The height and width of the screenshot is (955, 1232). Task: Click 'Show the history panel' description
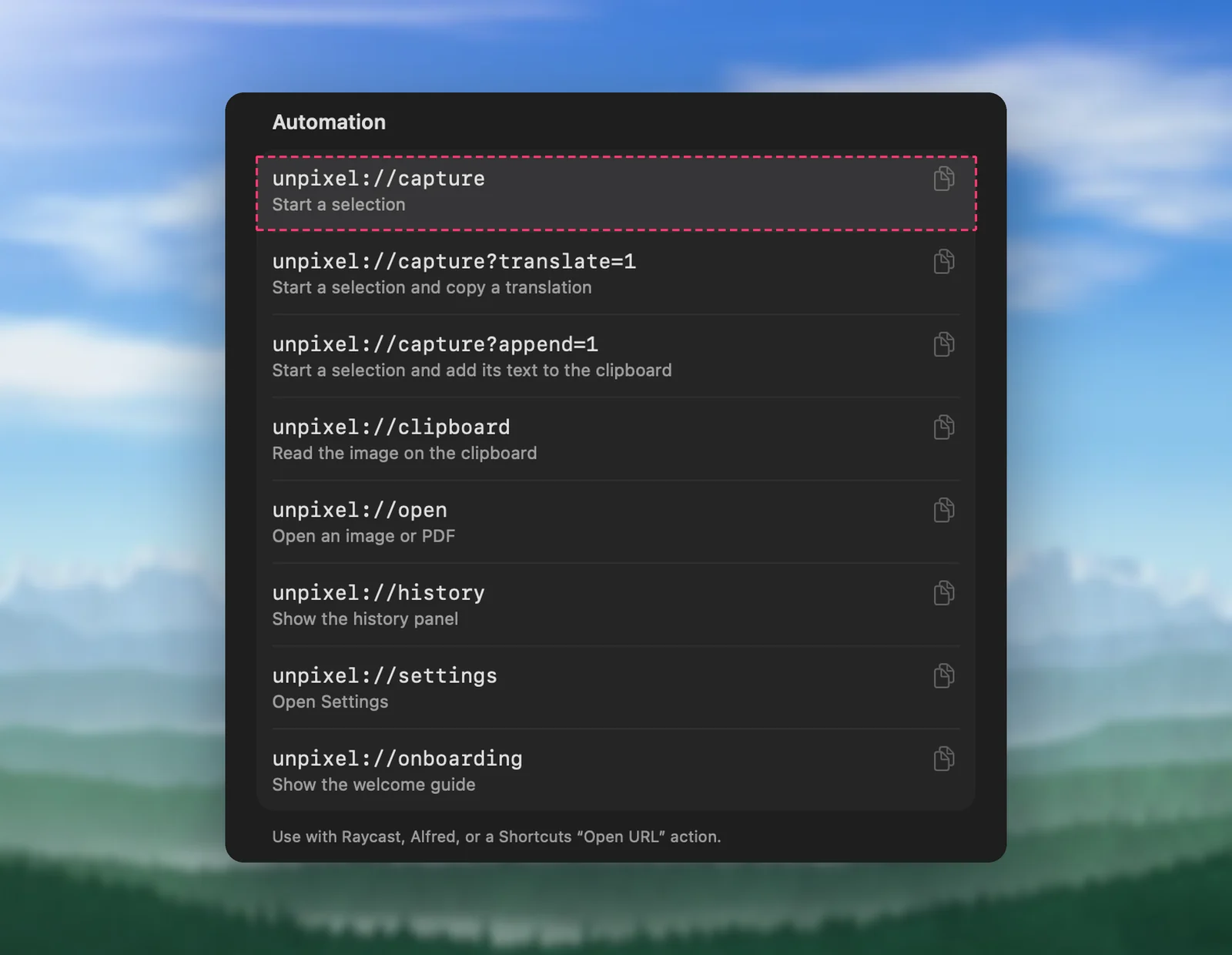pos(365,619)
